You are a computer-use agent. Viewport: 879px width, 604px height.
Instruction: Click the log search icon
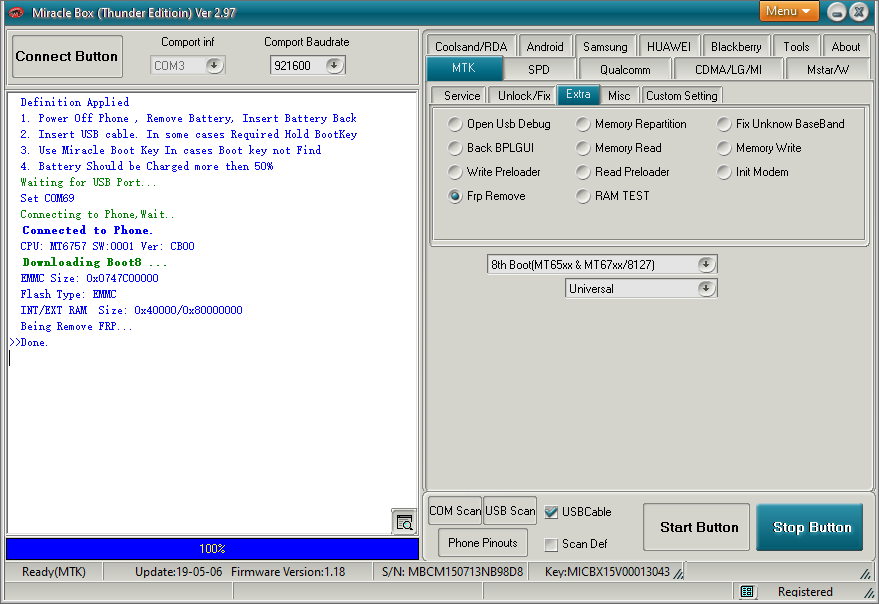[x=404, y=523]
